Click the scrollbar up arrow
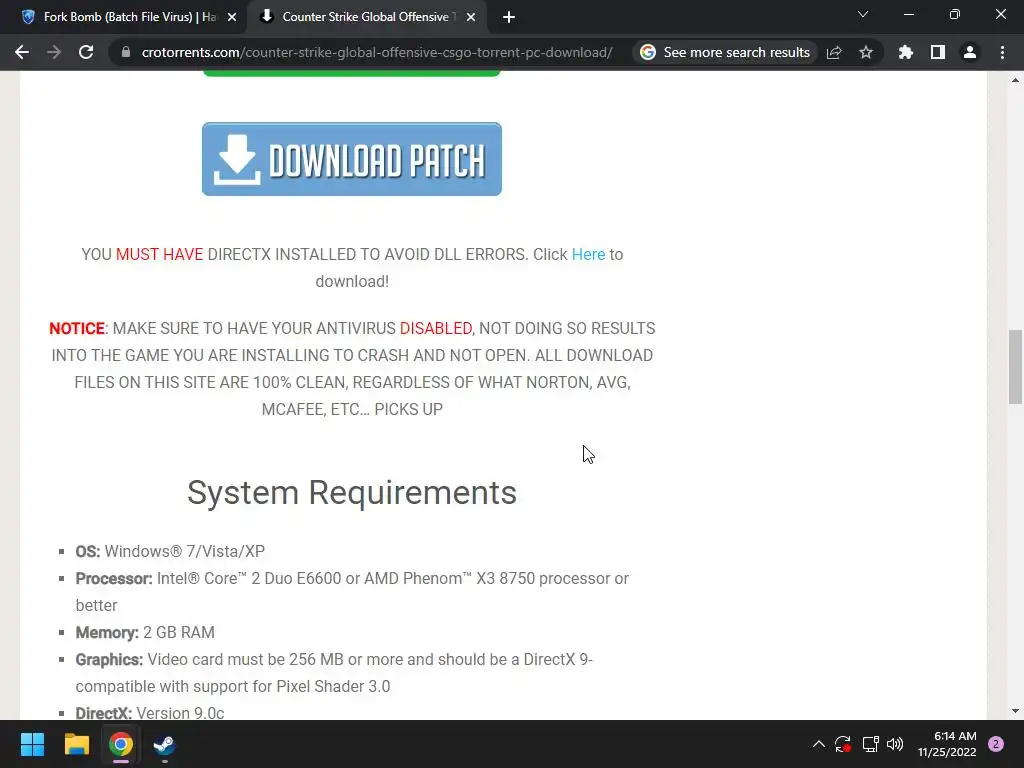This screenshot has width=1024, height=768. 1015,80
